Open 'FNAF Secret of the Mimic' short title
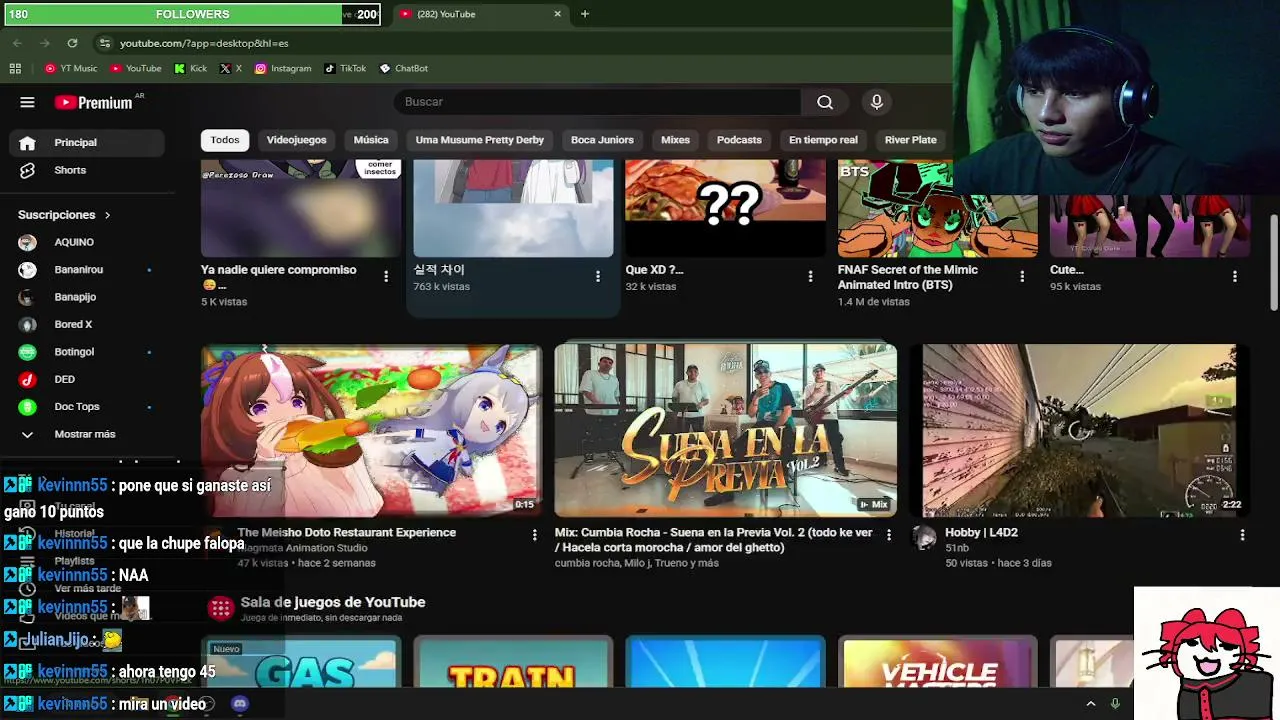 coord(908,277)
